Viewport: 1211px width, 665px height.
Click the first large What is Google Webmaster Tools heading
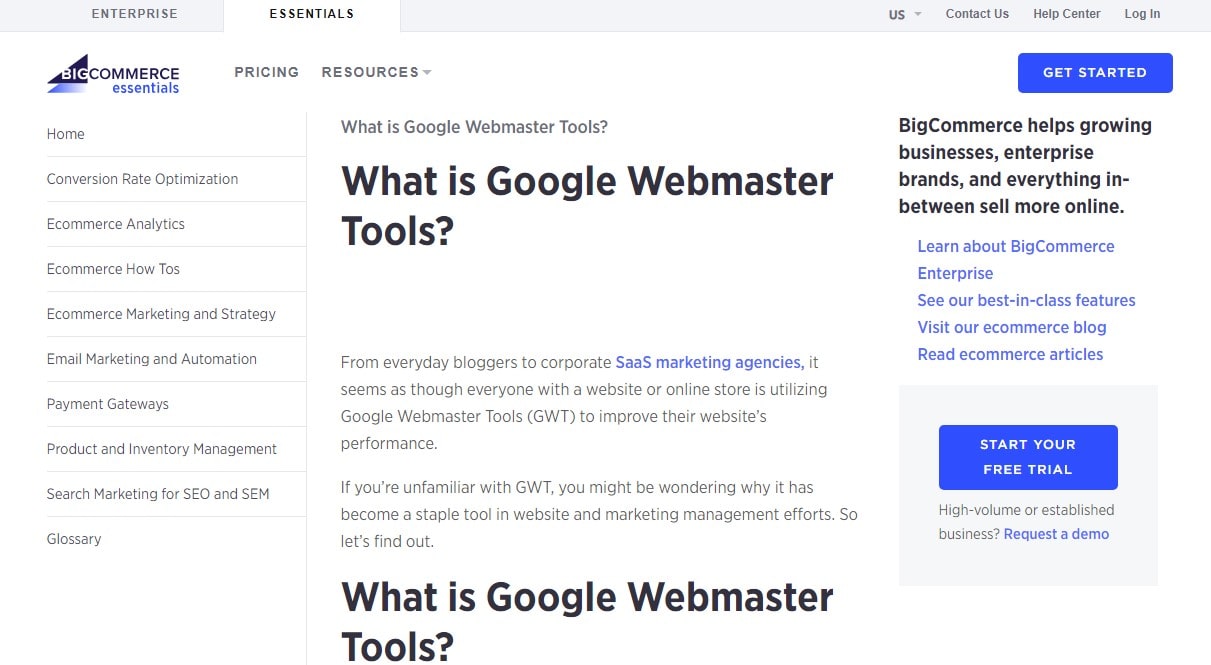point(587,205)
